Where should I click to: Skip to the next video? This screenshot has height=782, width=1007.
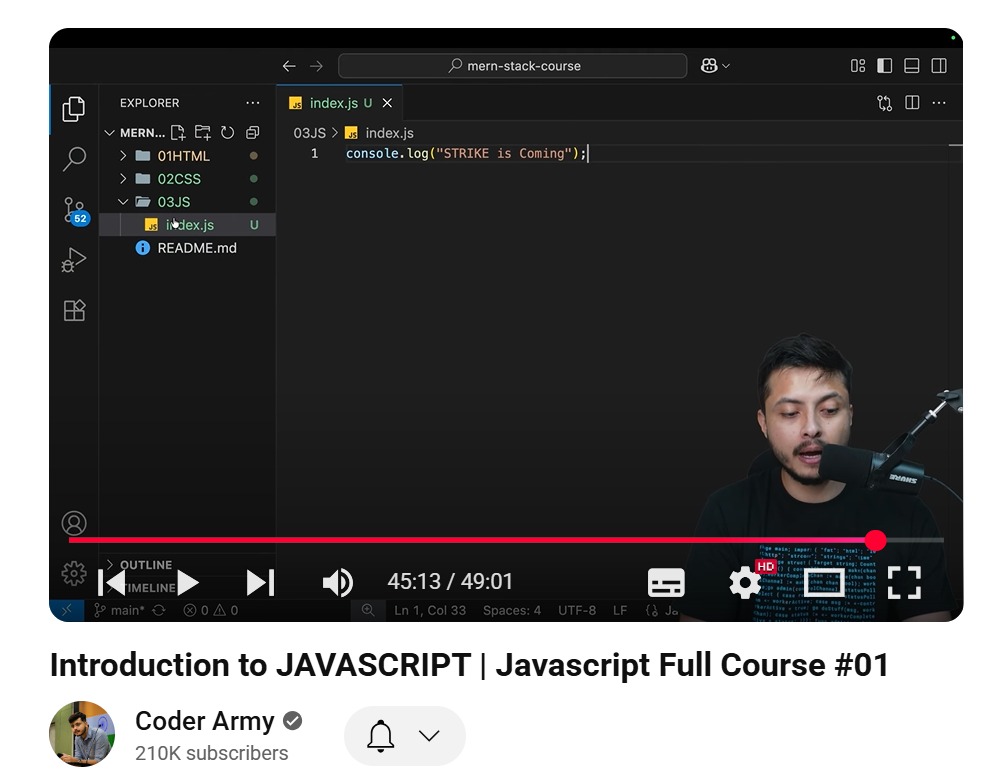tap(261, 583)
